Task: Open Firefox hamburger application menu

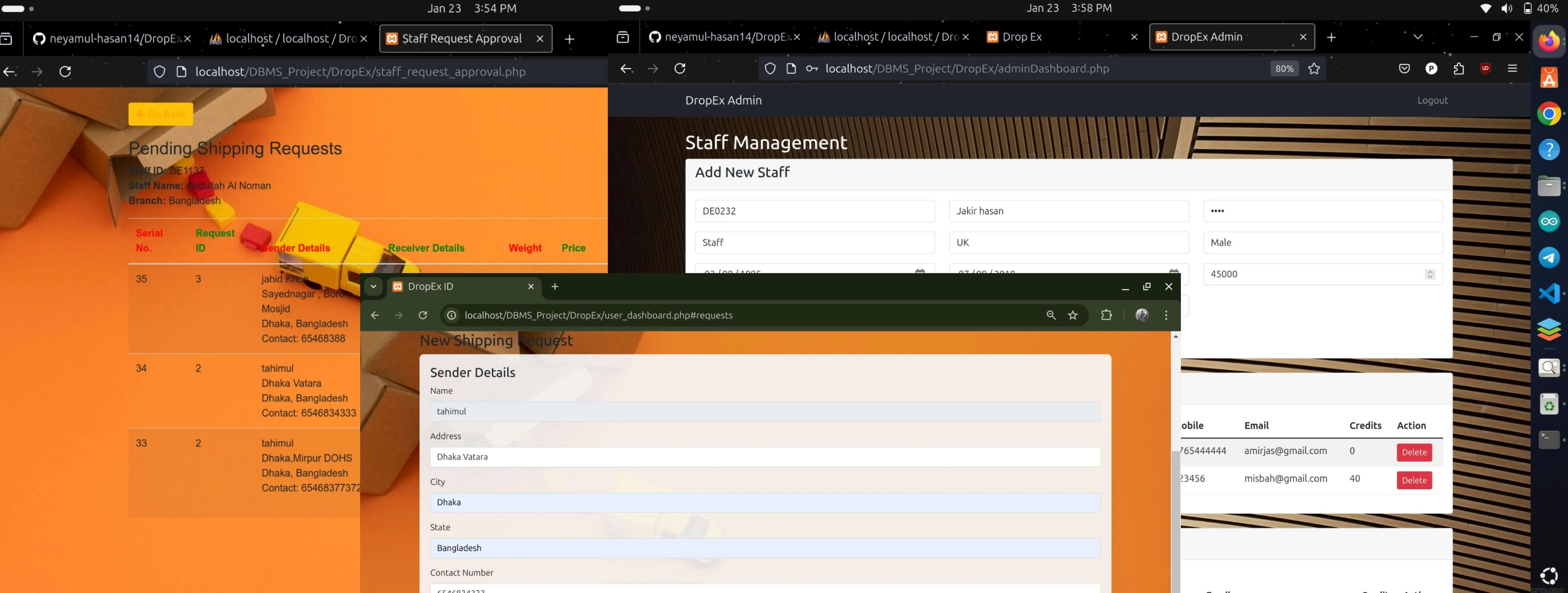Action: point(1512,69)
